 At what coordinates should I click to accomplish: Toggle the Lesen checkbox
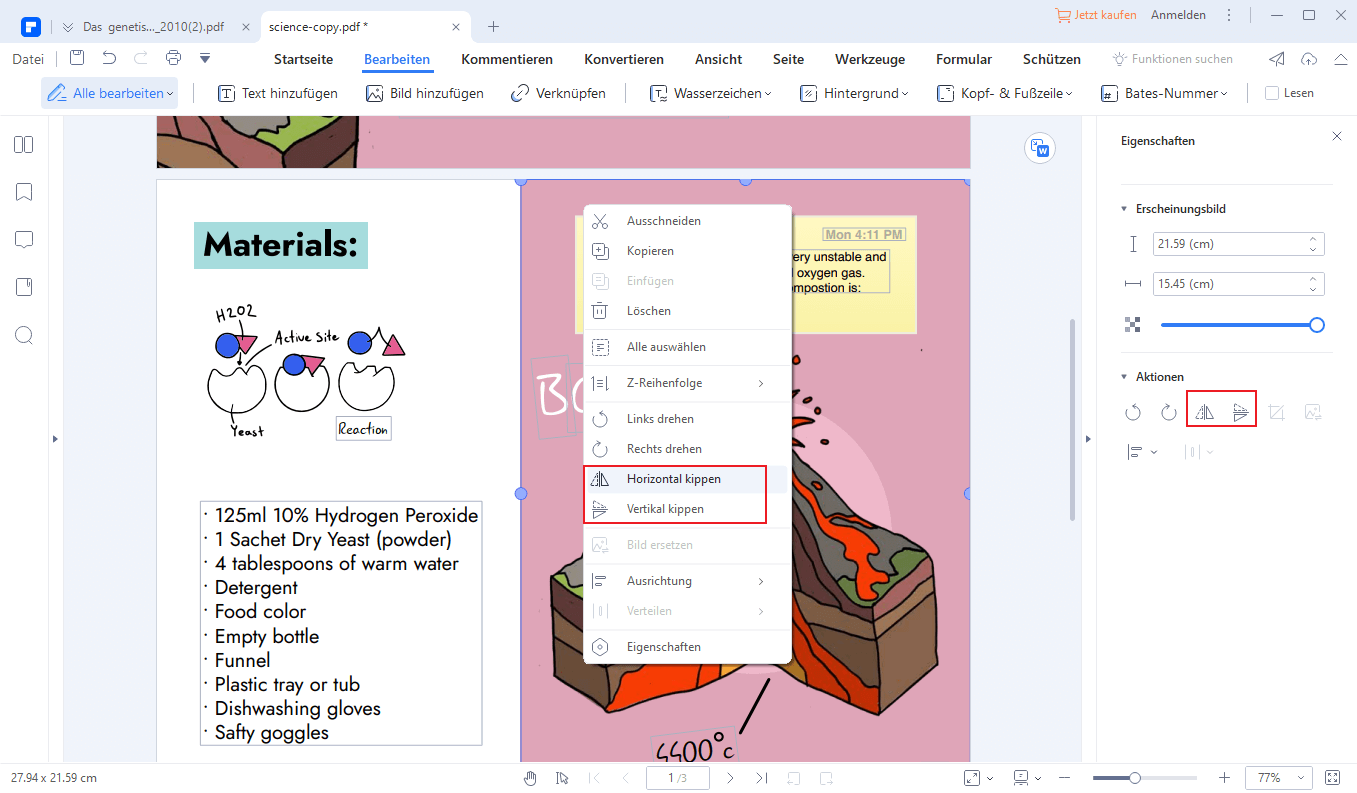click(1272, 93)
